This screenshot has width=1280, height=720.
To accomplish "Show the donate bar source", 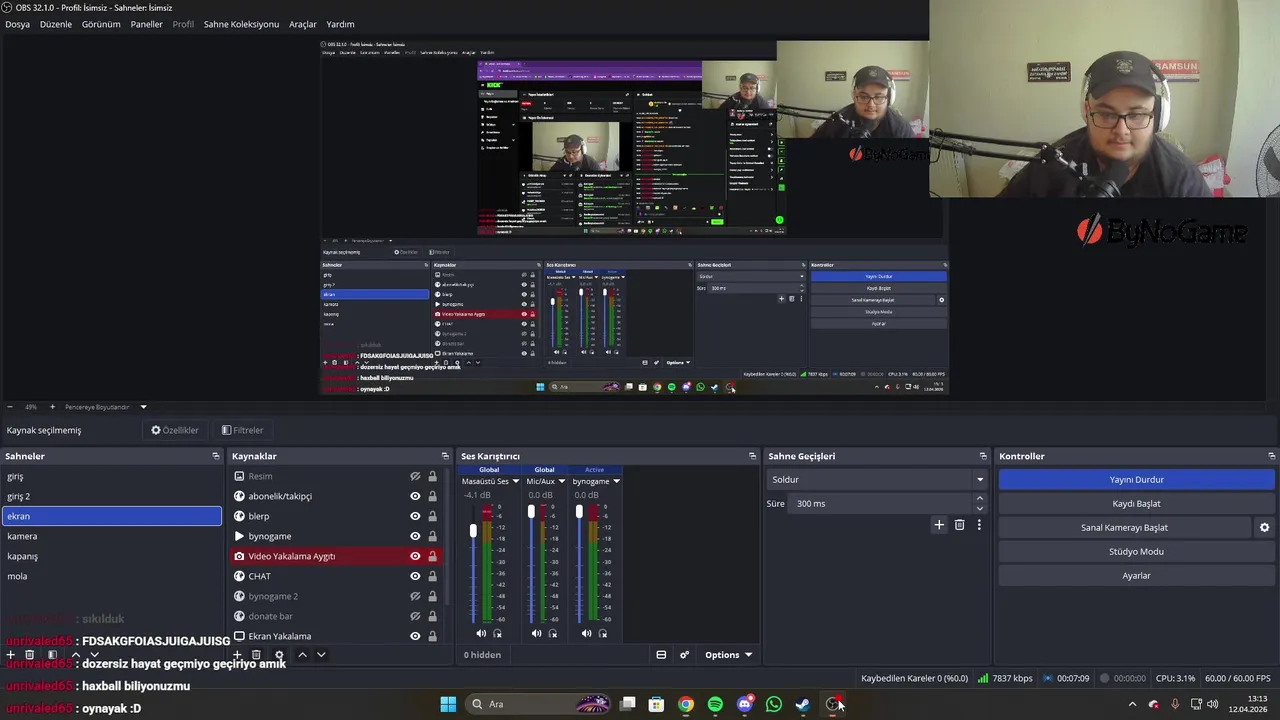I will click(415, 616).
